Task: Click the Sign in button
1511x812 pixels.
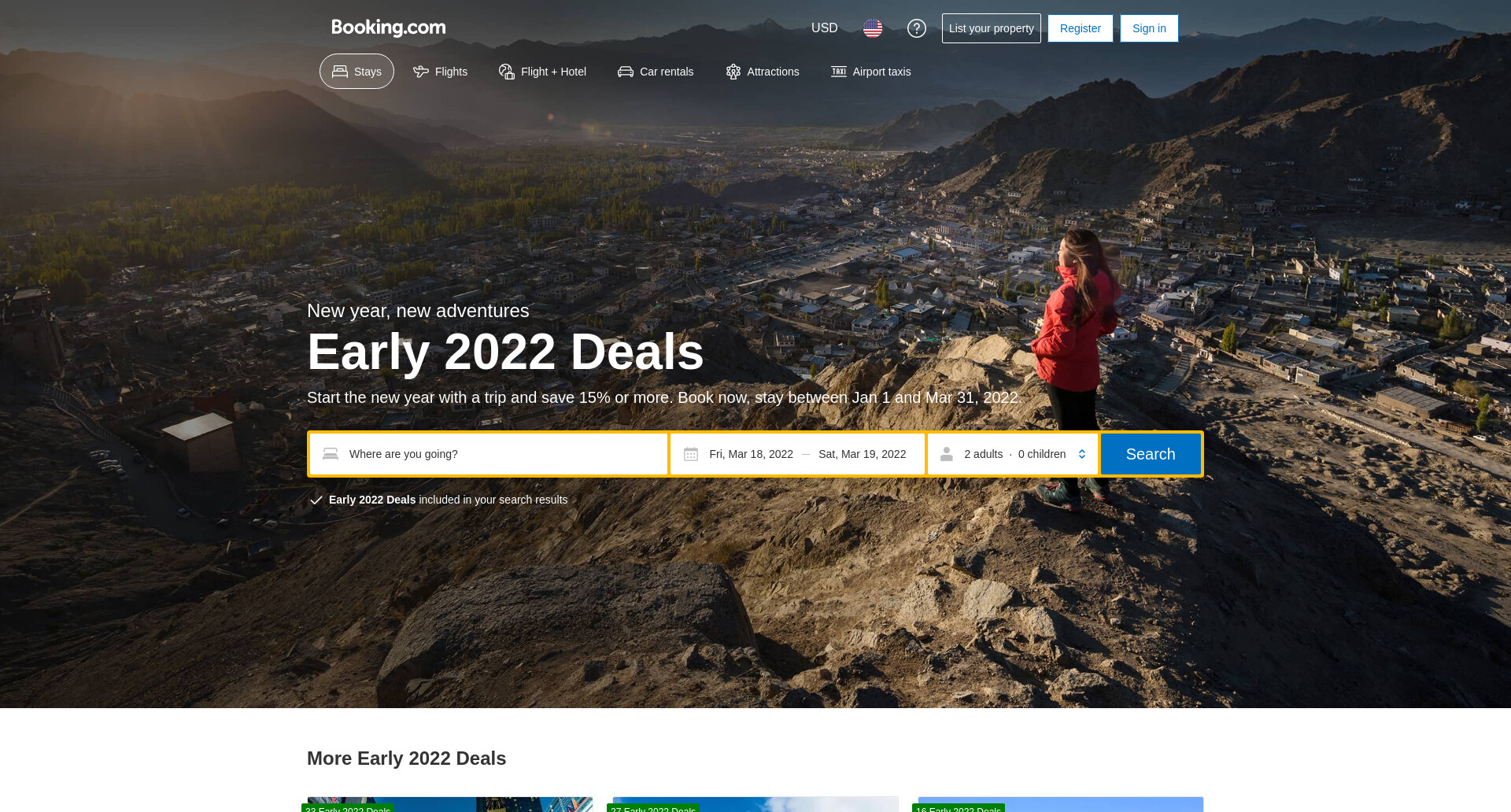Action: click(1149, 28)
